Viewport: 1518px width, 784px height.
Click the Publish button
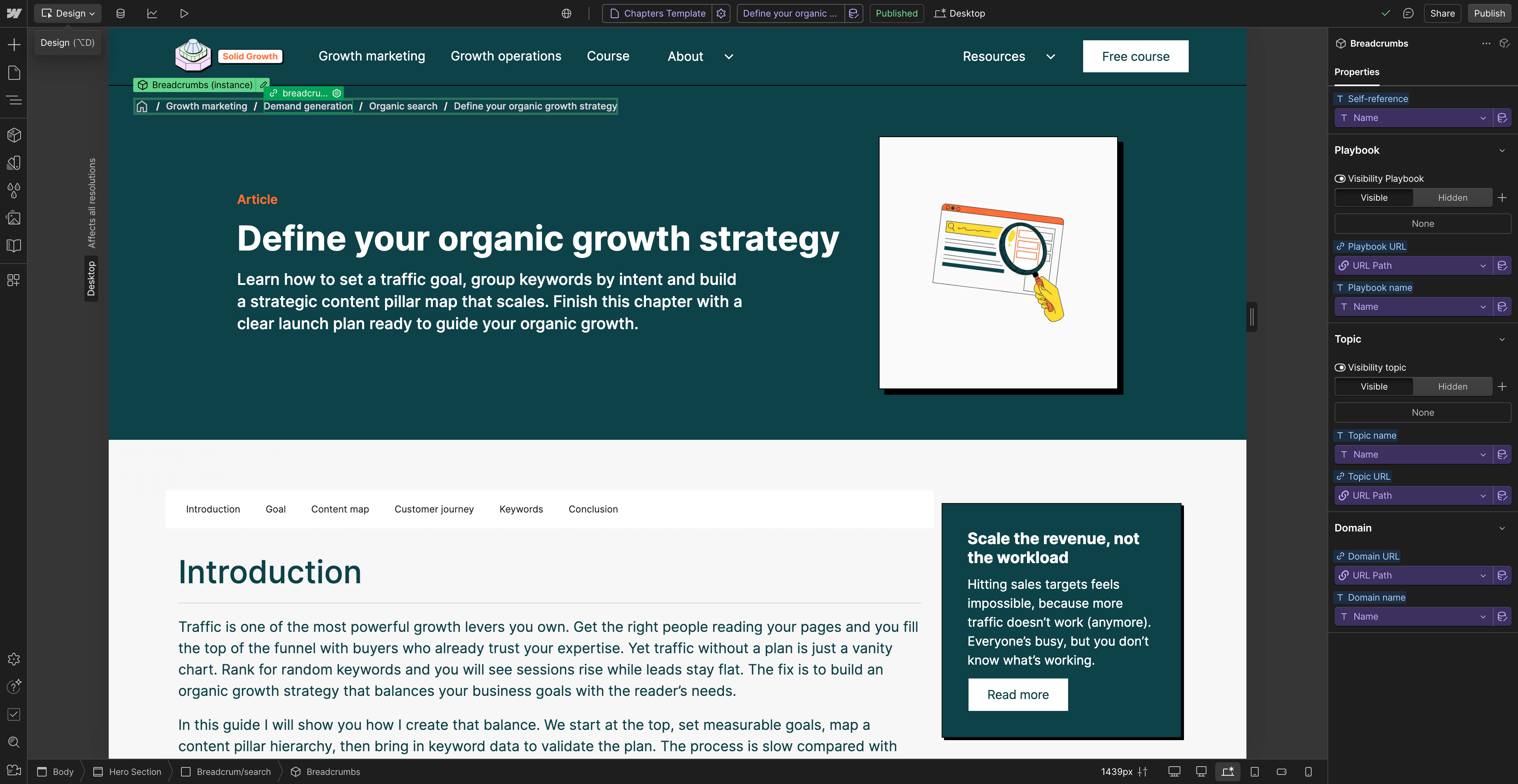pos(1489,13)
